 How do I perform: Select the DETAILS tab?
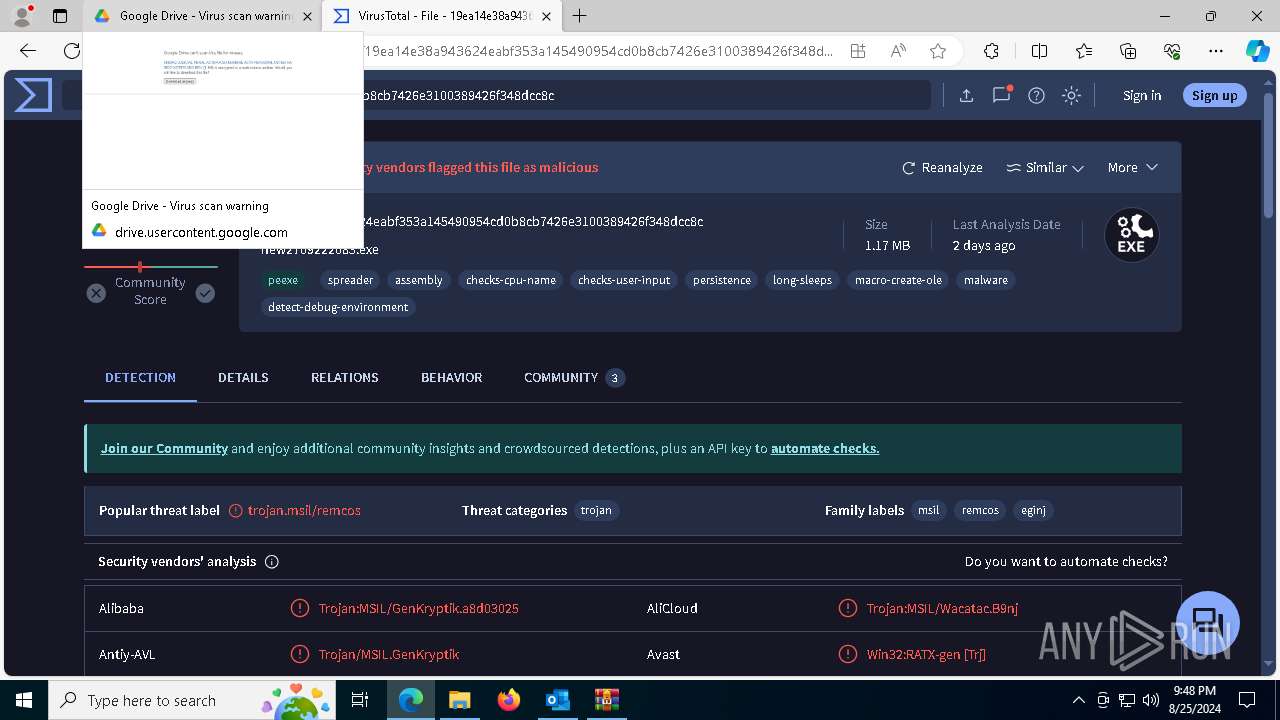point(243,377)
